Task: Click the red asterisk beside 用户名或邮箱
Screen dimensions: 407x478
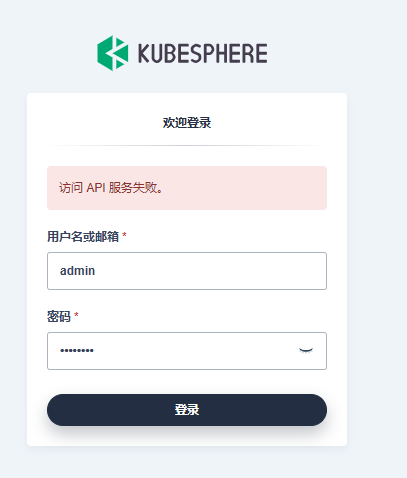Action: pos(124,235)
